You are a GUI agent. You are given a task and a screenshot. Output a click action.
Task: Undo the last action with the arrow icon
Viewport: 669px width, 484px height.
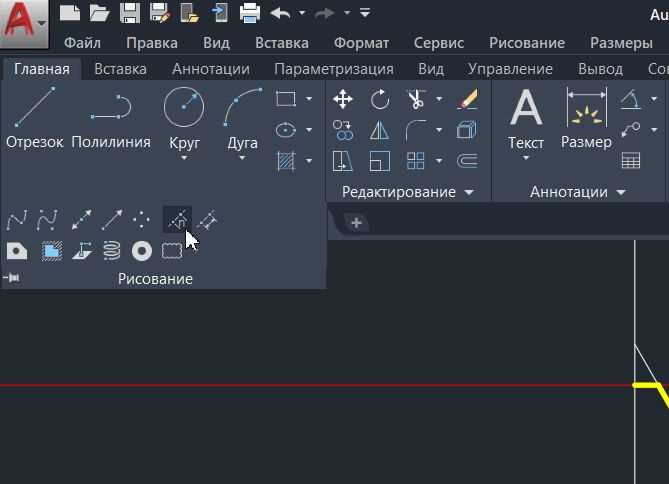pos(280,13)
